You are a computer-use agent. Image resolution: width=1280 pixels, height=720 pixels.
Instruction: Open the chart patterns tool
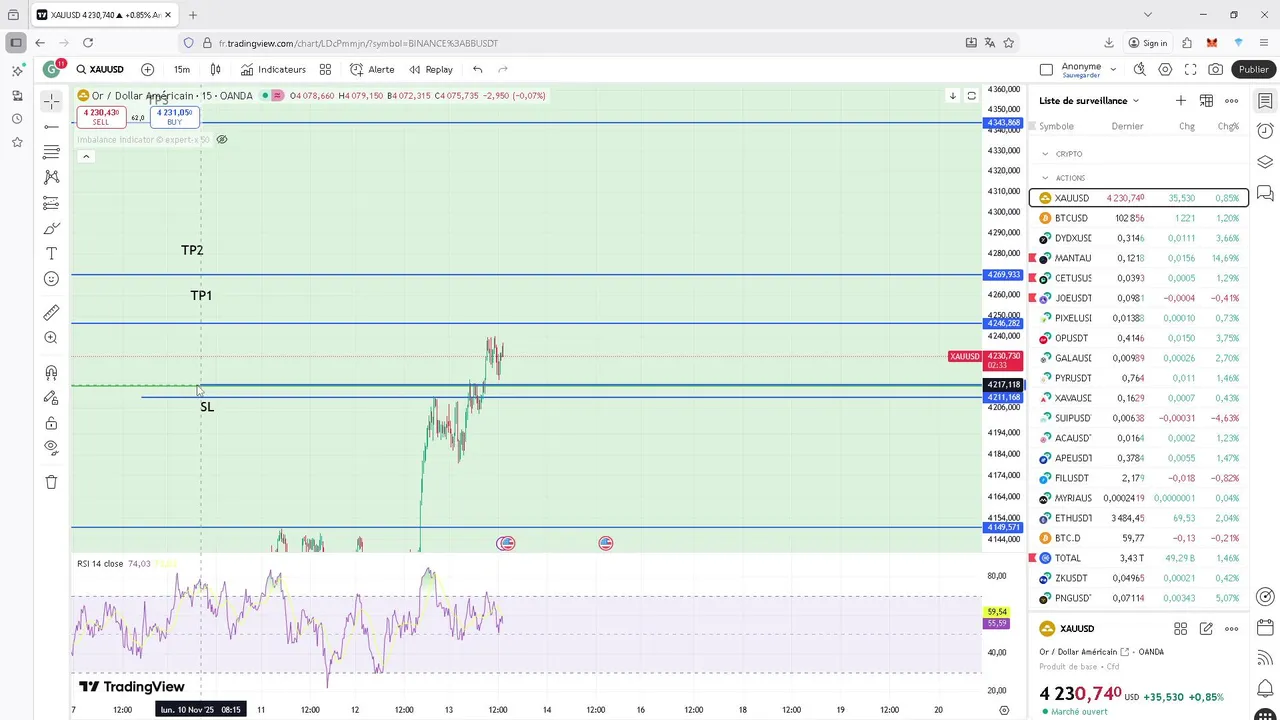point(51,177)
